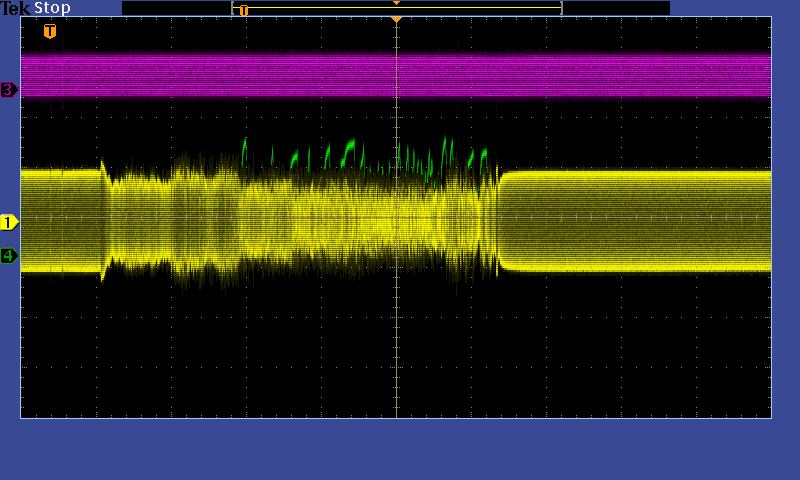This screenshot has width=800, height=480.
Task: Click the tiny orange triangle above the record bar
Action: click(396, 3)
